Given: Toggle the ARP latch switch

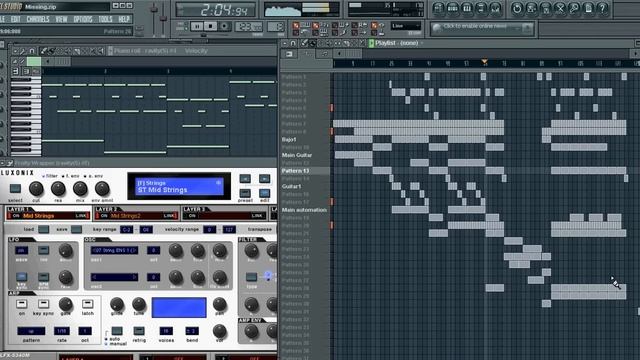Looking at the screenshot, I should coord(87,304).
